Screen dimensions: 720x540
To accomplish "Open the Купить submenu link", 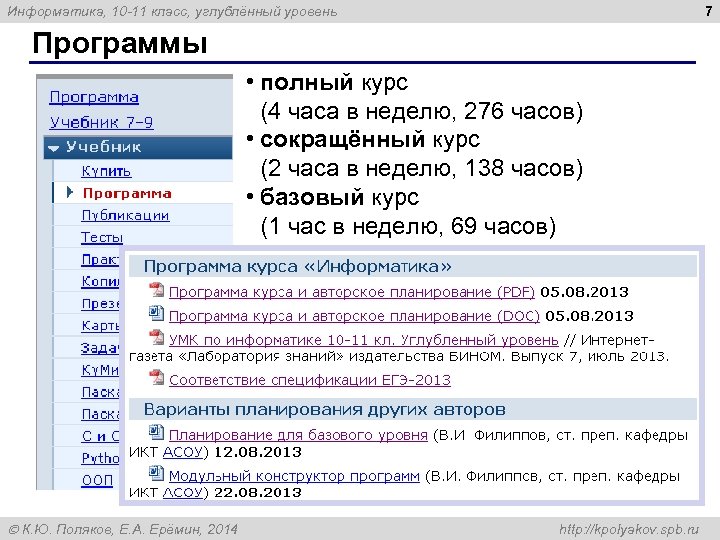I will (x=106, y=171).
